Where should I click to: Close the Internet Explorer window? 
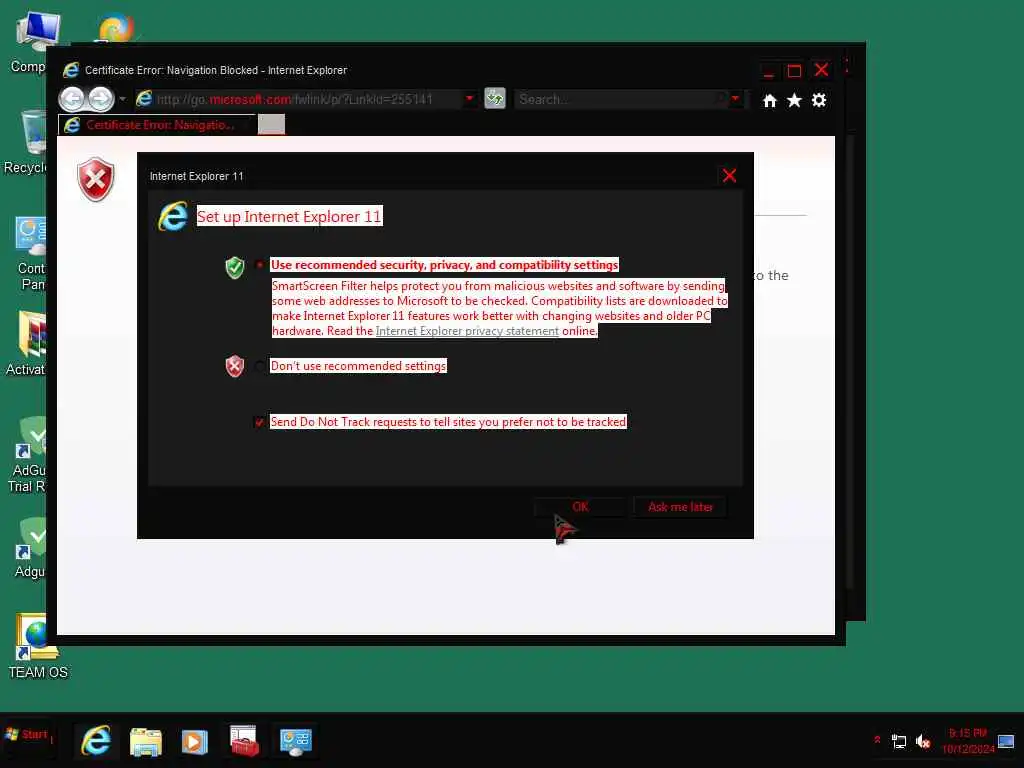pyautogui.click(x=822, y=69)
